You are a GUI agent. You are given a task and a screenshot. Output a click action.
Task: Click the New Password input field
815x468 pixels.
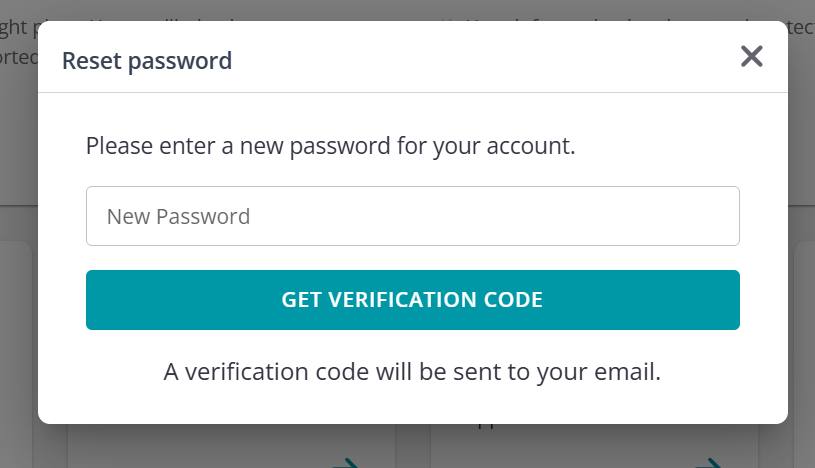(x=412, y=216)
